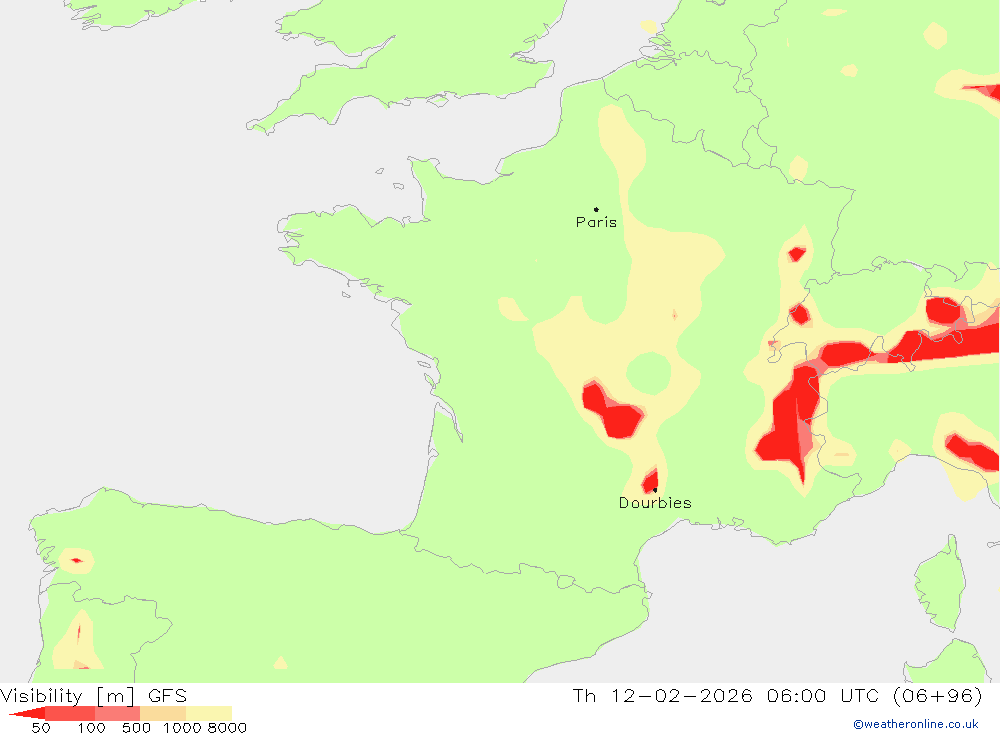This screenshot has width=1000, height=733.
Task: Select the 50–100 red legend swatch
Action: [x=70, y=713]
